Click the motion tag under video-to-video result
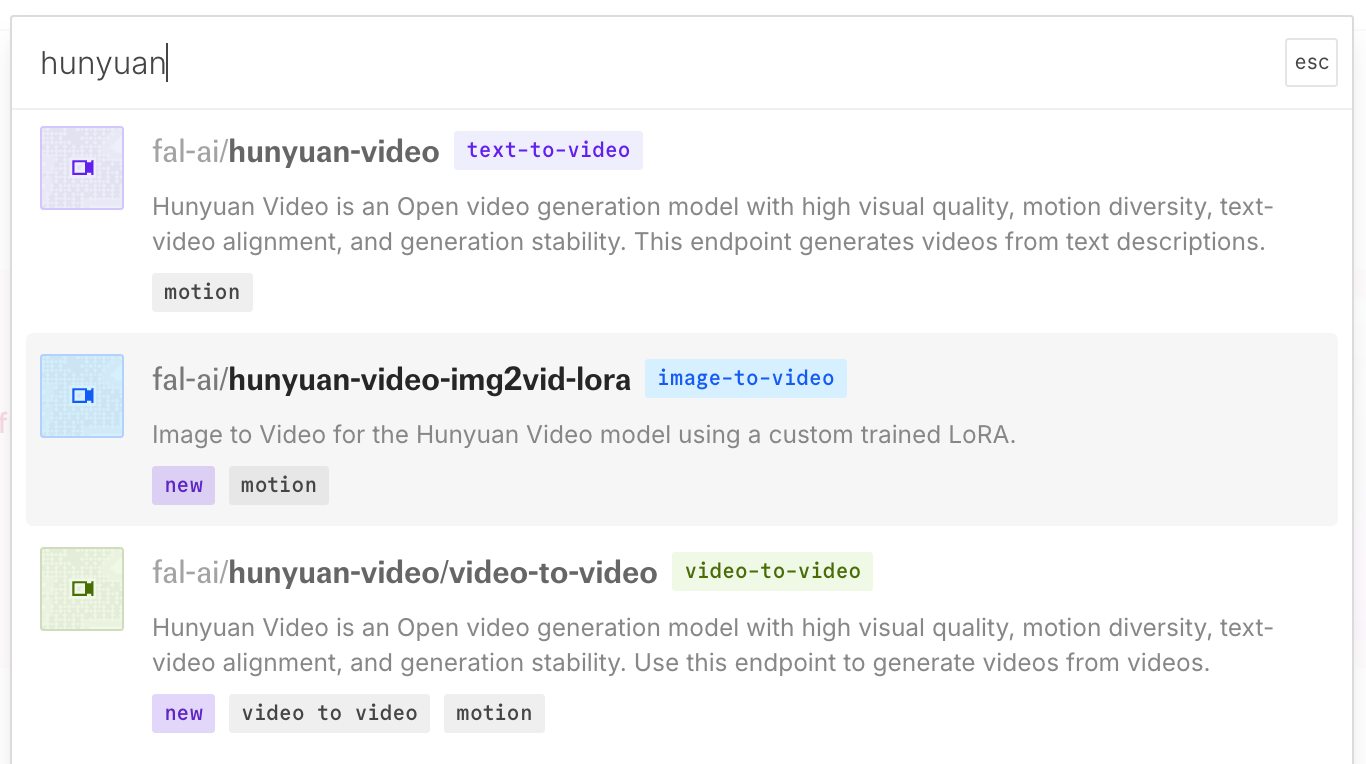The width and height of the screenshot is (1366, 764). (x=494, y=713)
